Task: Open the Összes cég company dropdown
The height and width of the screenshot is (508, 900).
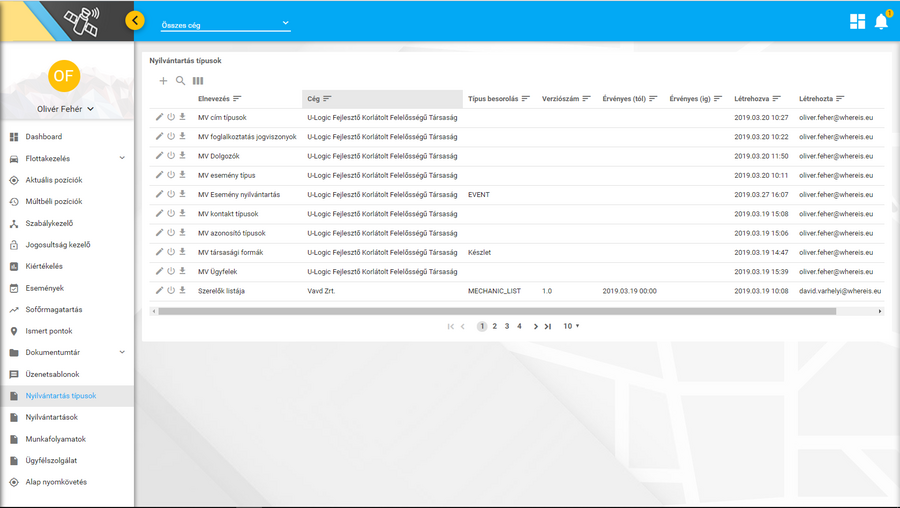Action: (x=225, y=23)
